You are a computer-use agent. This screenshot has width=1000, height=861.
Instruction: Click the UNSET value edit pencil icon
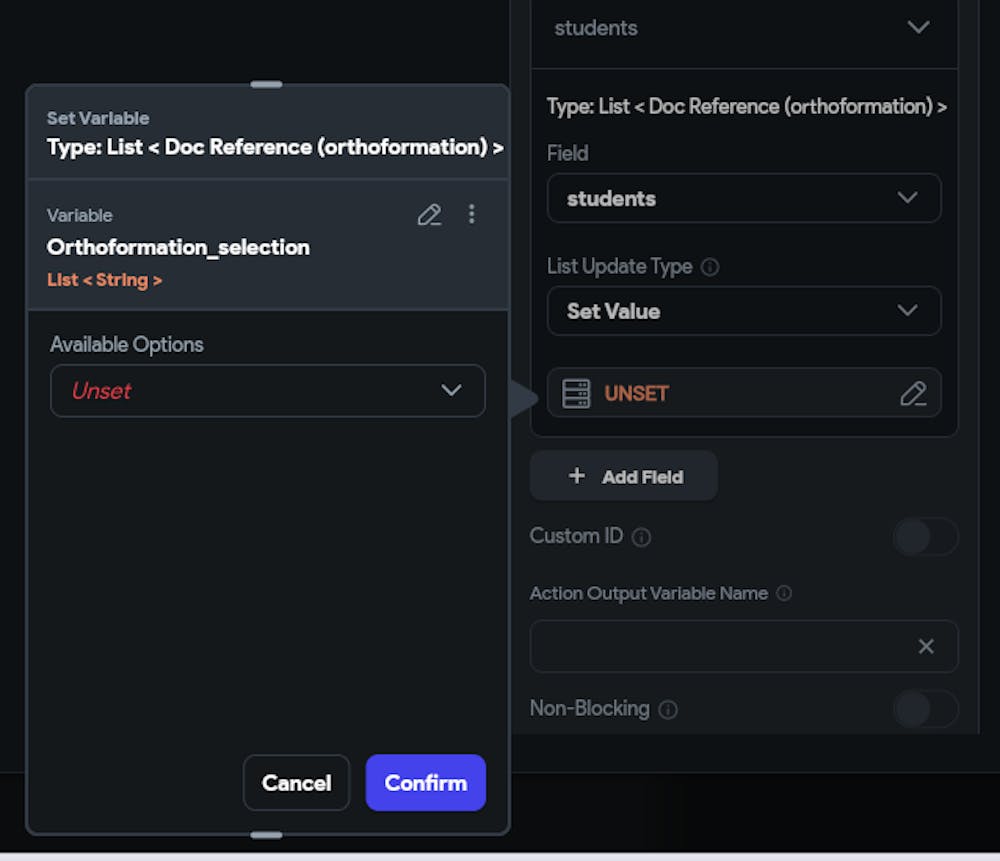[912, 394]
